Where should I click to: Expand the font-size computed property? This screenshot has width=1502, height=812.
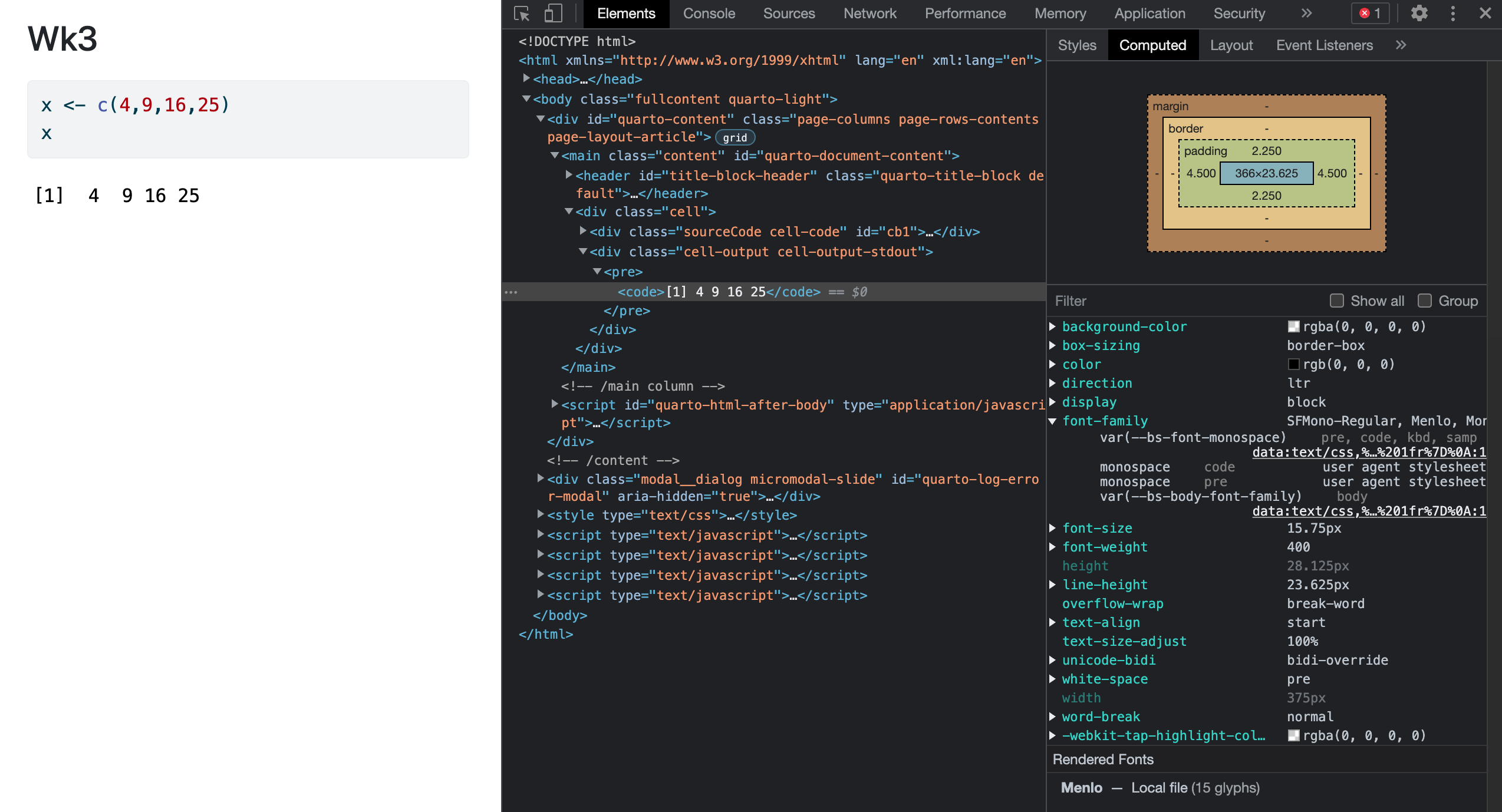click(x=1053, y=528)
